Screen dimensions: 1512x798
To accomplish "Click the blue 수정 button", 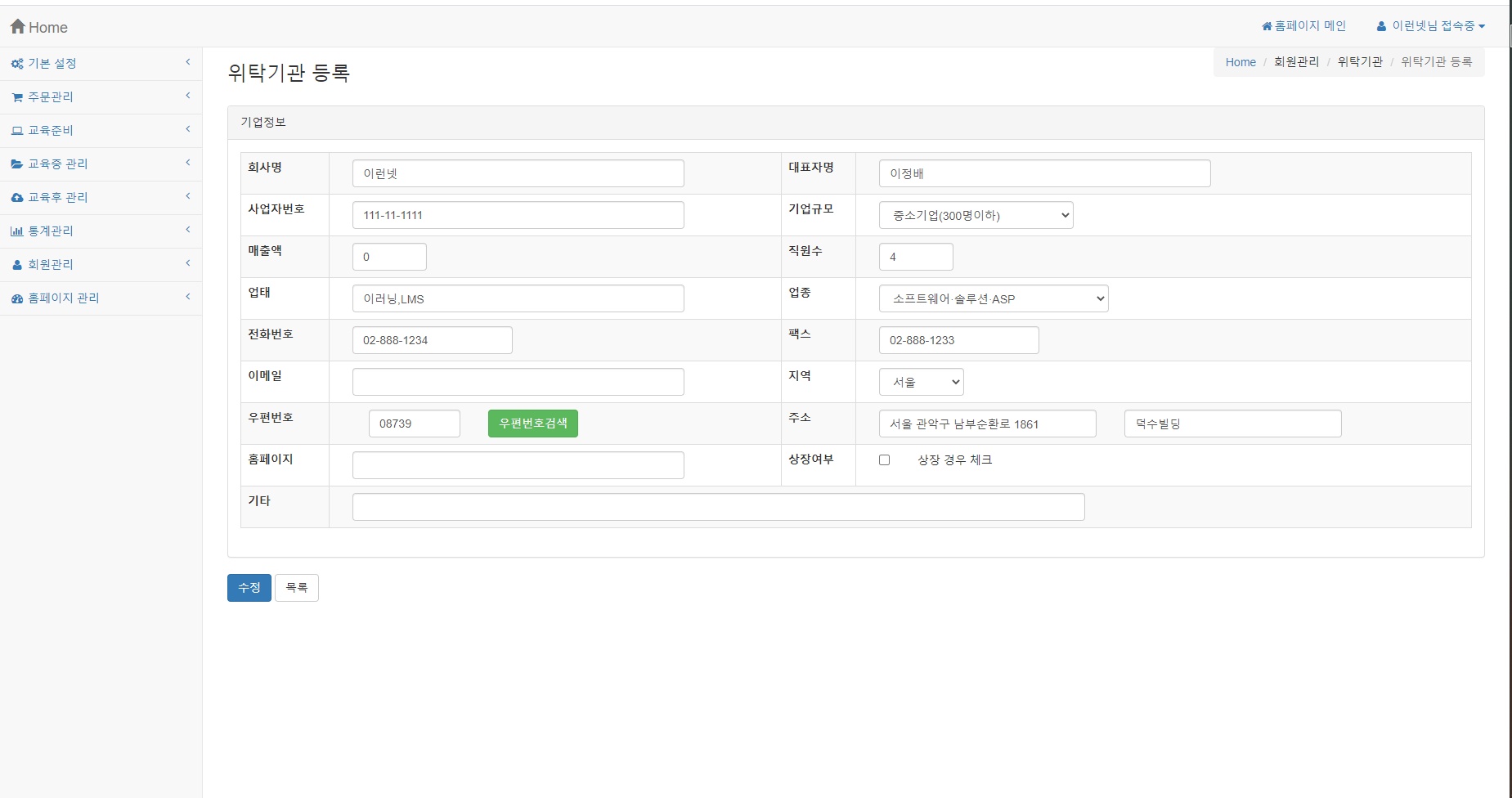I will click(249, 588).
